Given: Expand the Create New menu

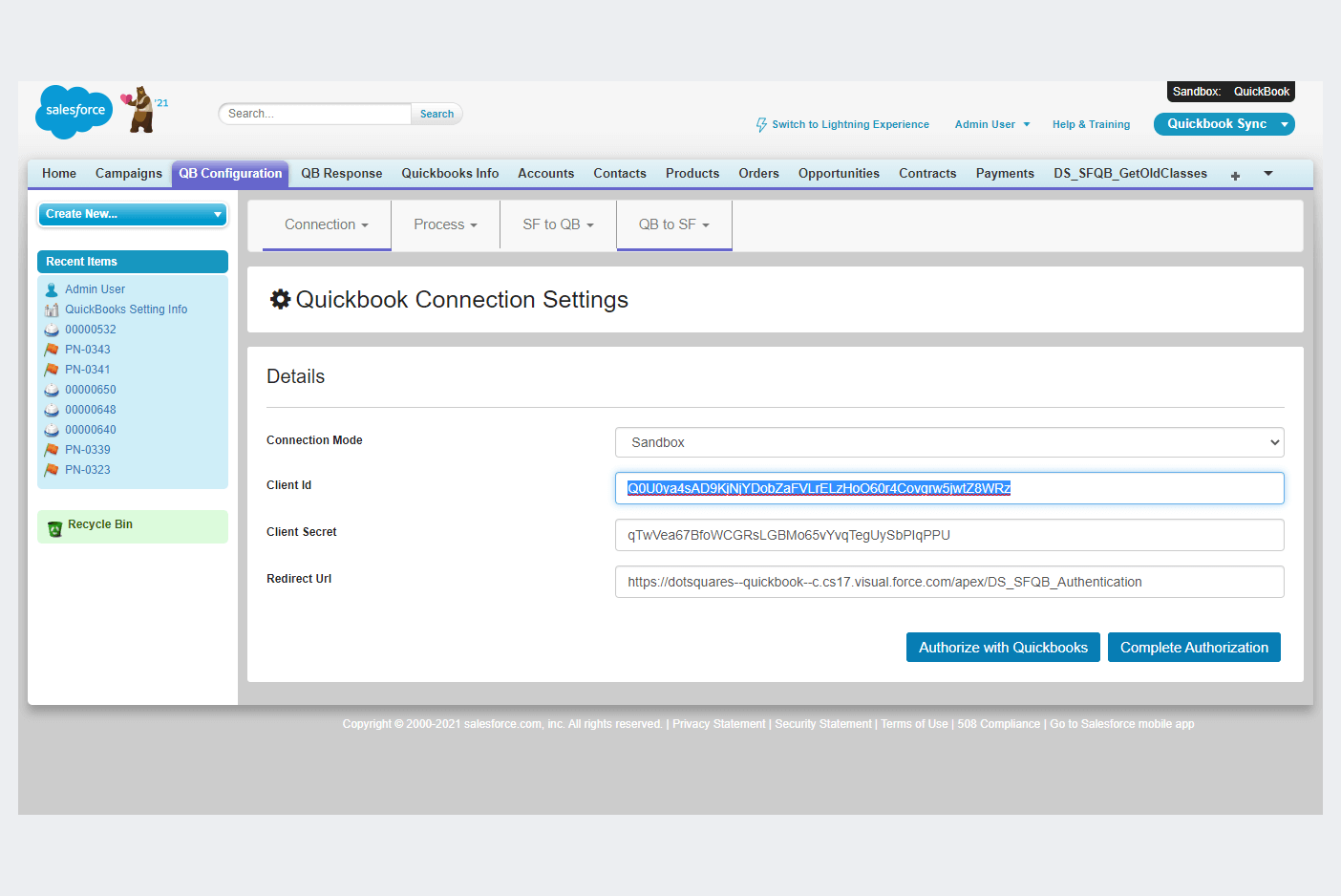Looking at the screenshot, I should click(133, 214).
